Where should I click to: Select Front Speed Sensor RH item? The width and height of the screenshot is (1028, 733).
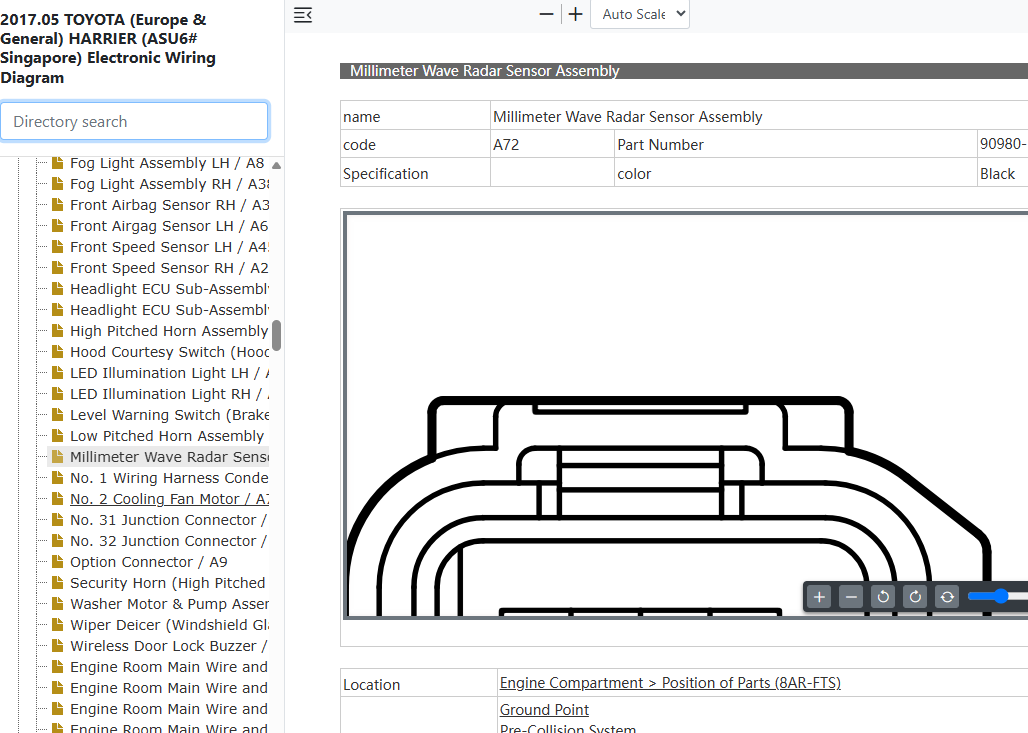(x=169, y=267)
